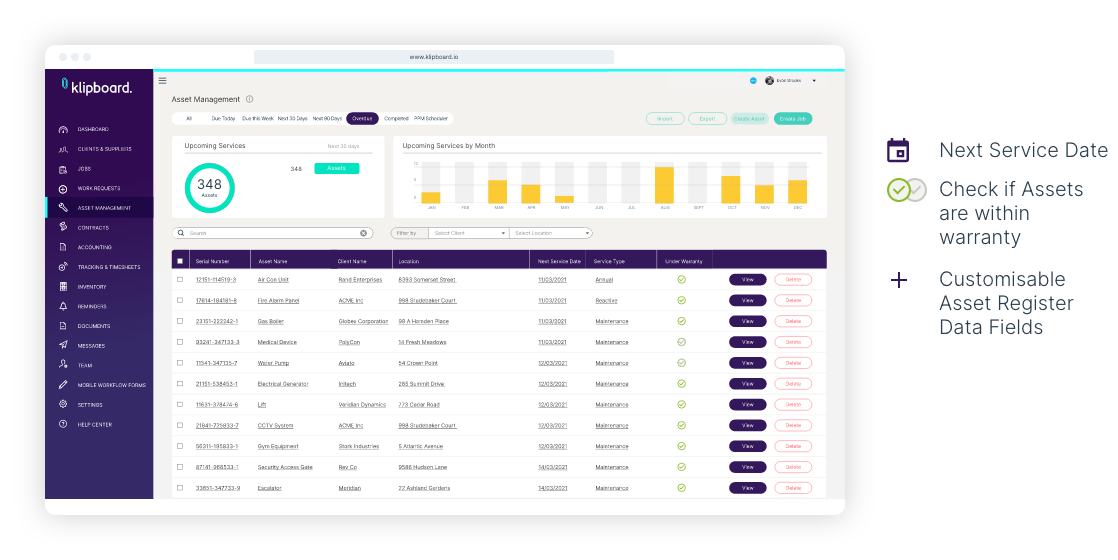Viewport: 1118px width, 560px height.
Task: Open Mobile Workflow Forms pencil icon
Action: pos(63,385)
